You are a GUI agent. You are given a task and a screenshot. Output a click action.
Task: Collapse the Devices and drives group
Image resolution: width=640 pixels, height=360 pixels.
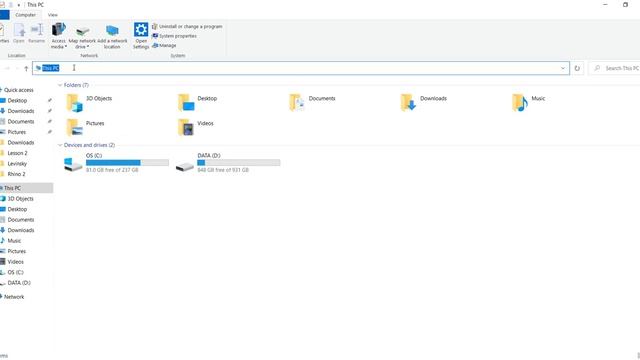point(60,145)
